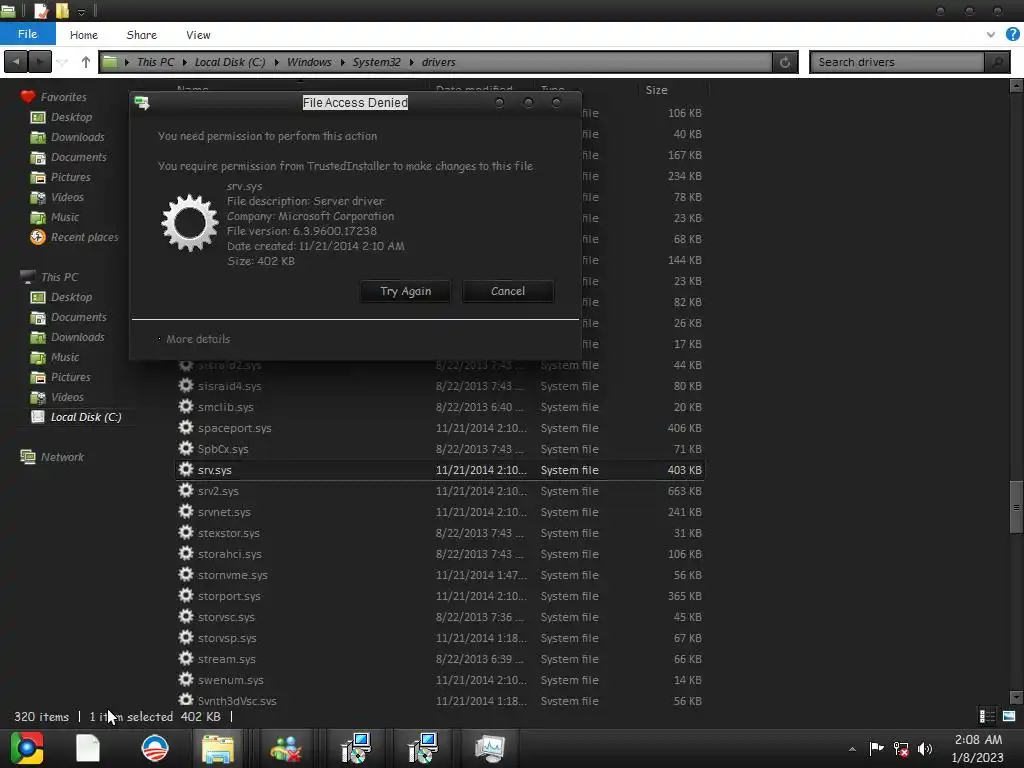Image resolution: width=1024 pixels, height=768 pixels.
Task: Select the srv2.sys file
Action: pos(217,491)
